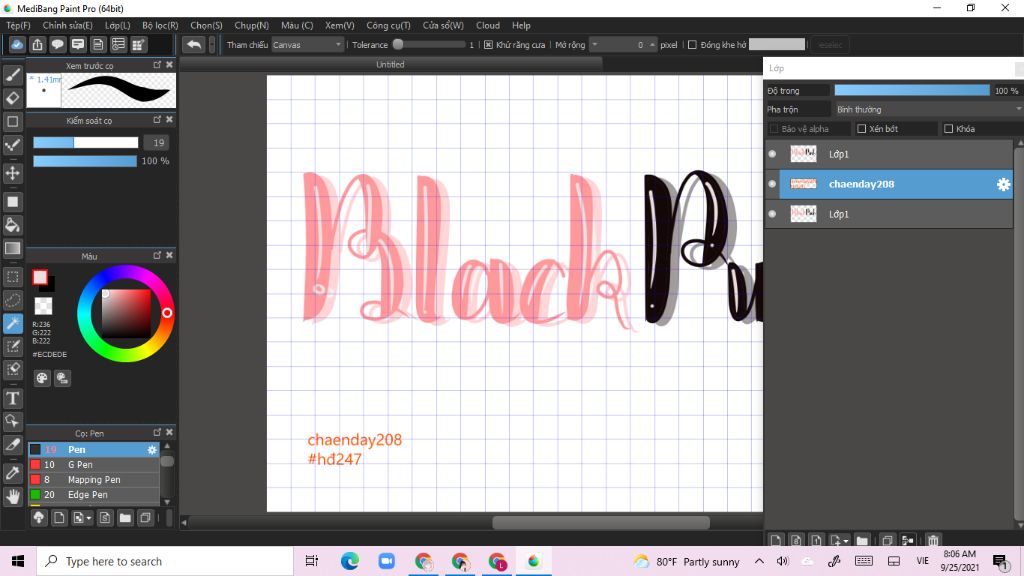Open the Tệp(F) menu
The image size is (1024, 576).
click(x=18, y=25)
